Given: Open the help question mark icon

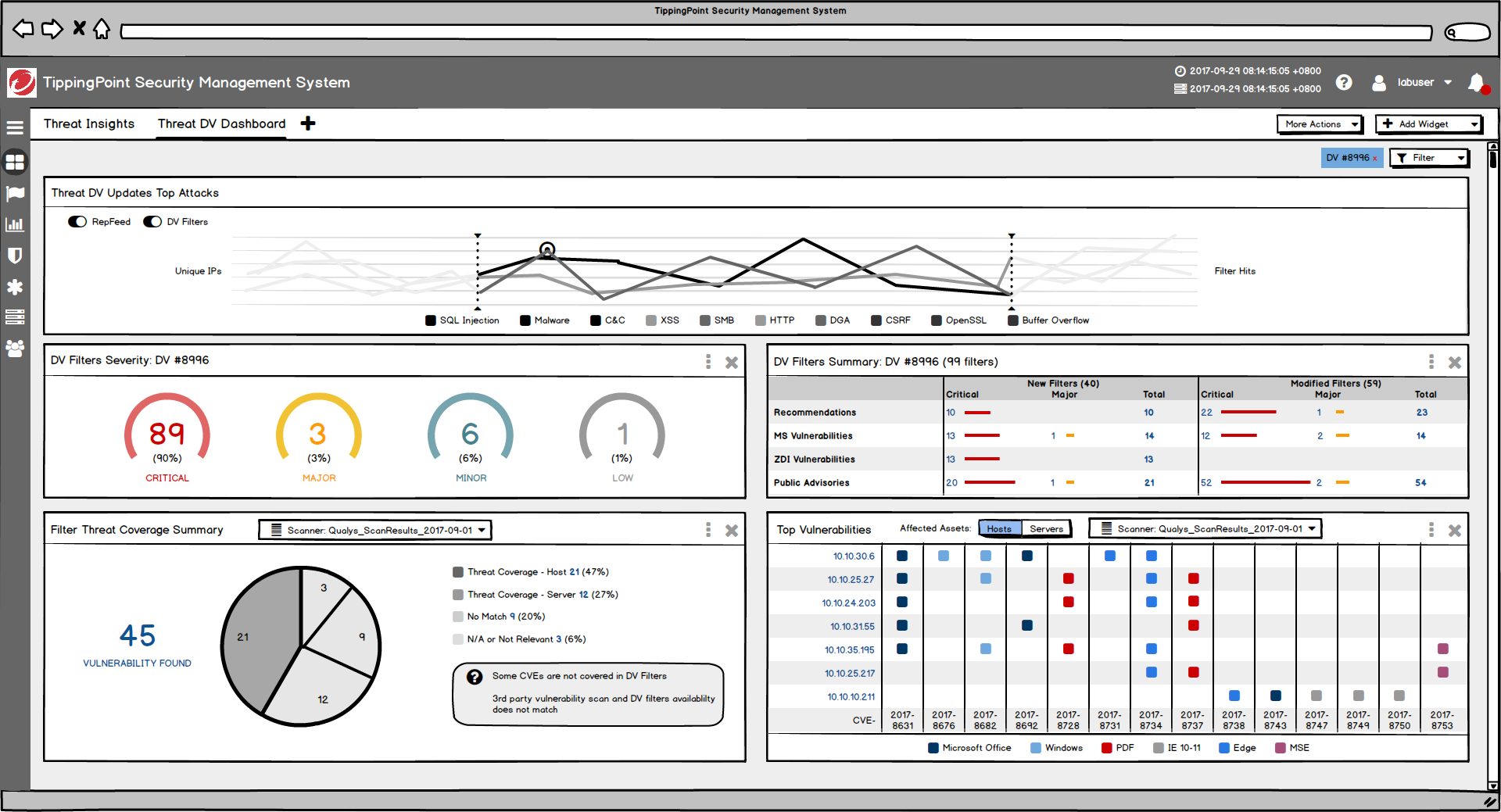Looking at the screenshot, I should tap(1344, 82).
